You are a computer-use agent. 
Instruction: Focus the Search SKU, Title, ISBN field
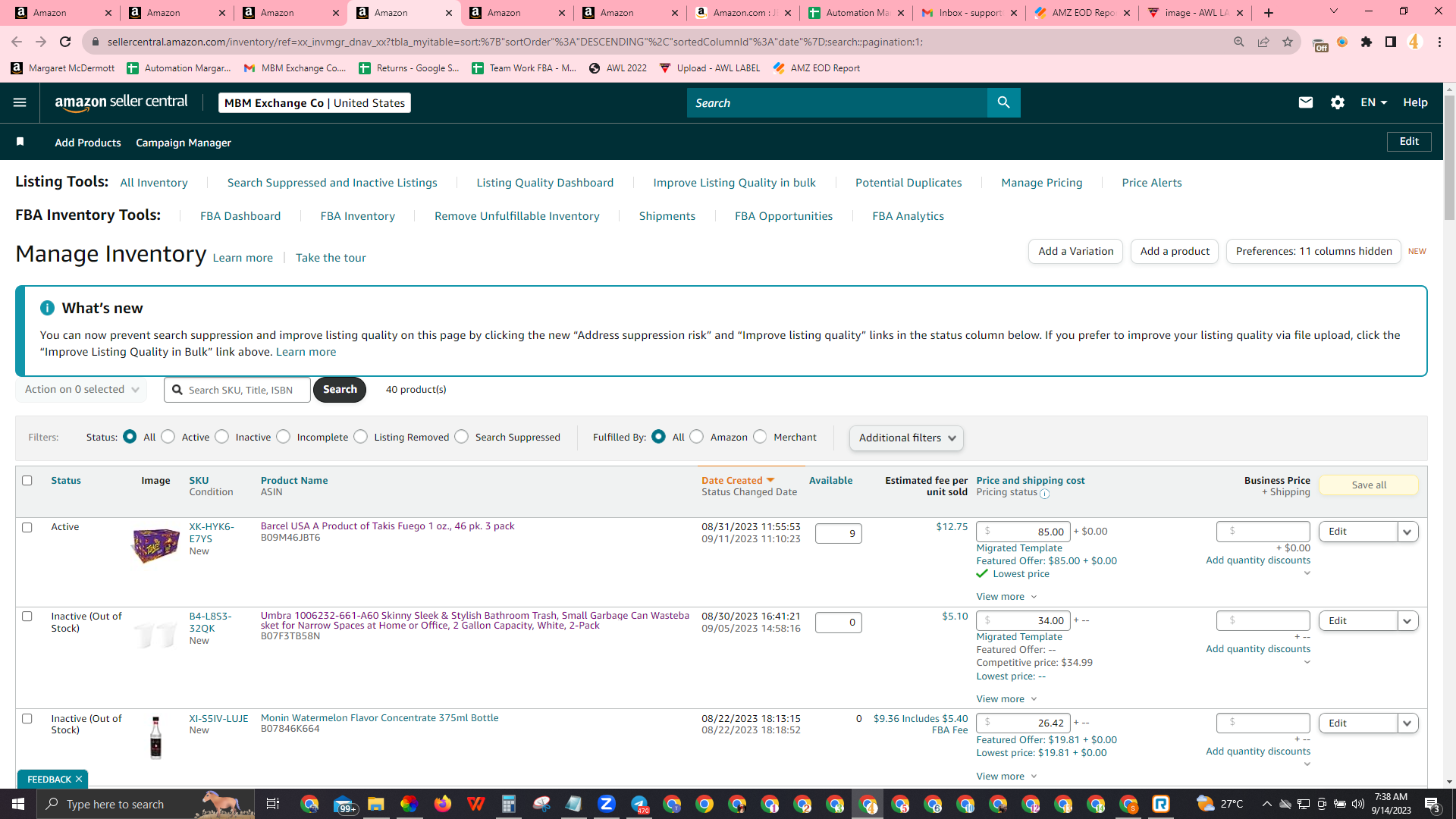click(237, 390)
